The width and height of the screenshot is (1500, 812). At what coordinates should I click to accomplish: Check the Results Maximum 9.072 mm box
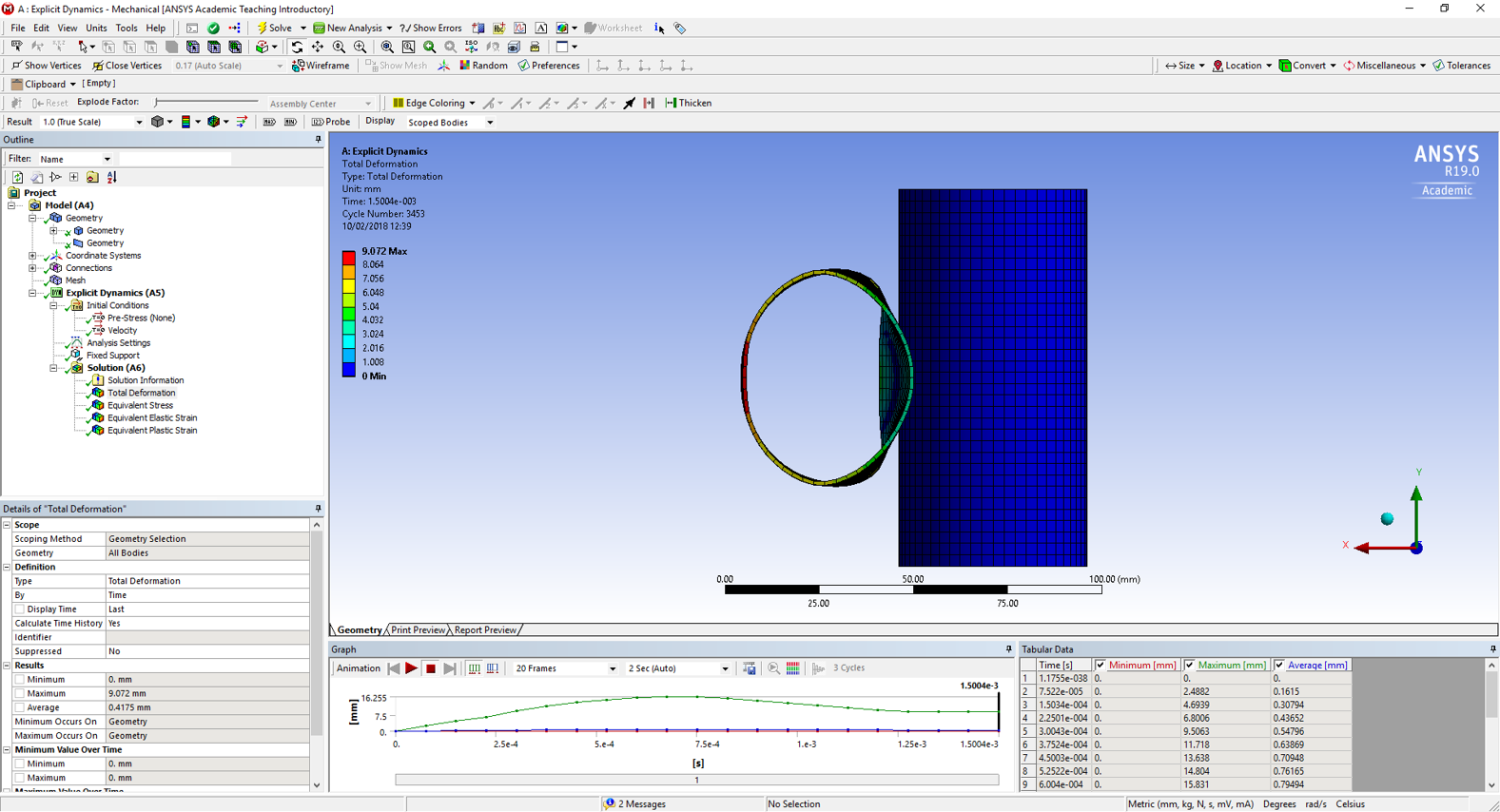coord(20,694)
